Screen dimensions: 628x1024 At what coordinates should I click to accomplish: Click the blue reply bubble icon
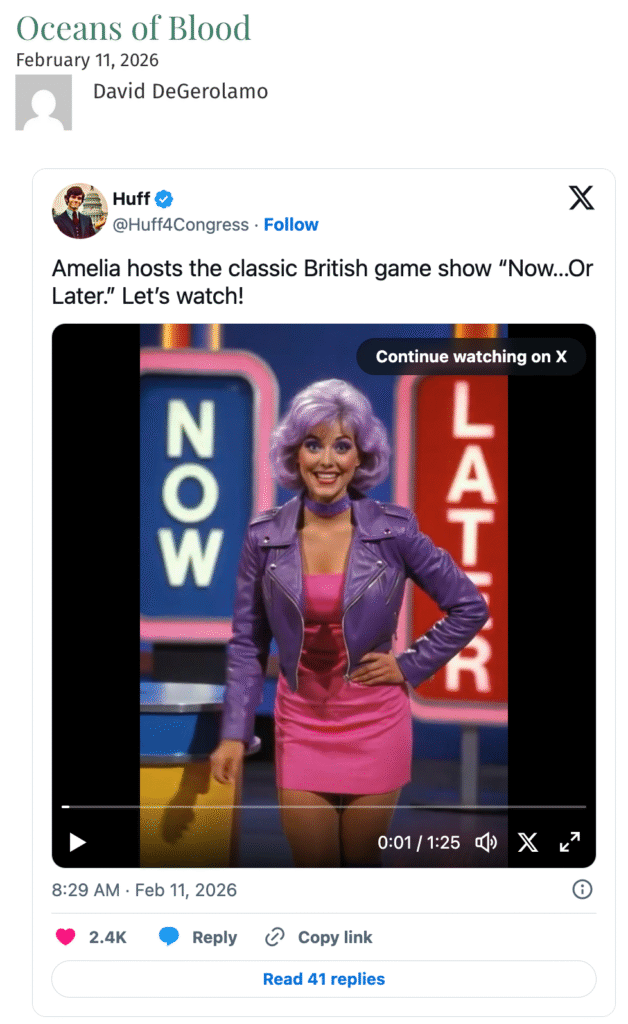(x=168, y=936)
